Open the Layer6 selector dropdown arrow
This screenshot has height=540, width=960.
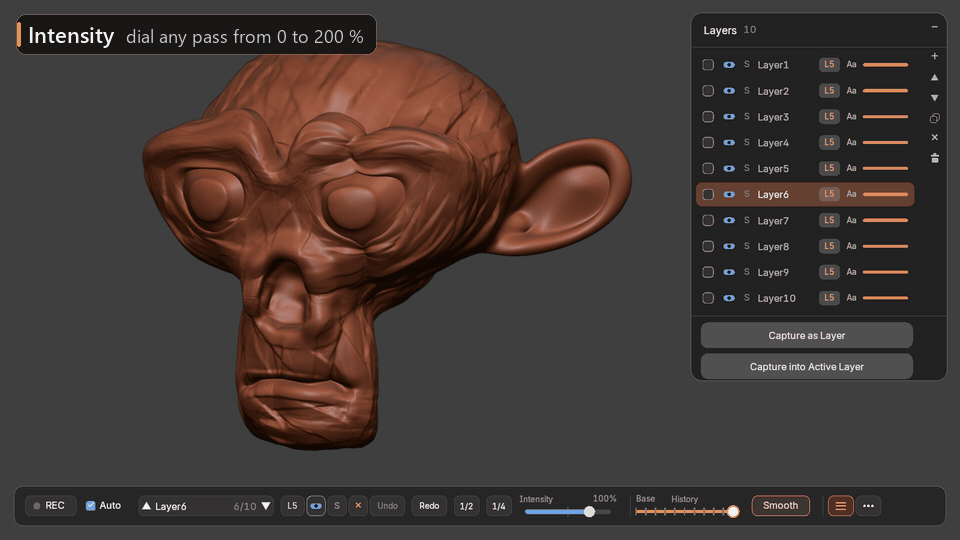[266, 506]
